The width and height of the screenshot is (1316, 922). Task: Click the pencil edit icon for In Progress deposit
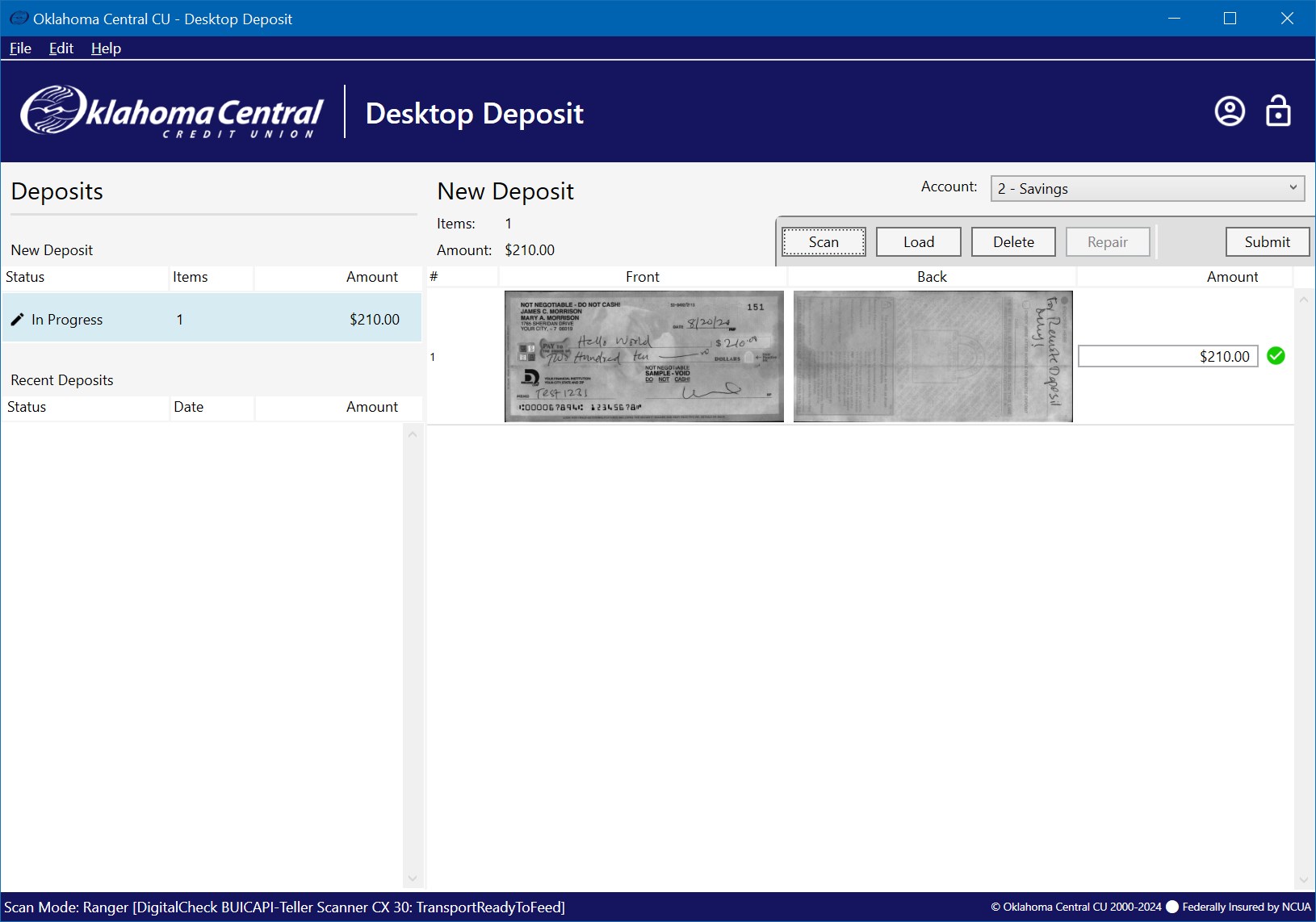pos(17,320)
